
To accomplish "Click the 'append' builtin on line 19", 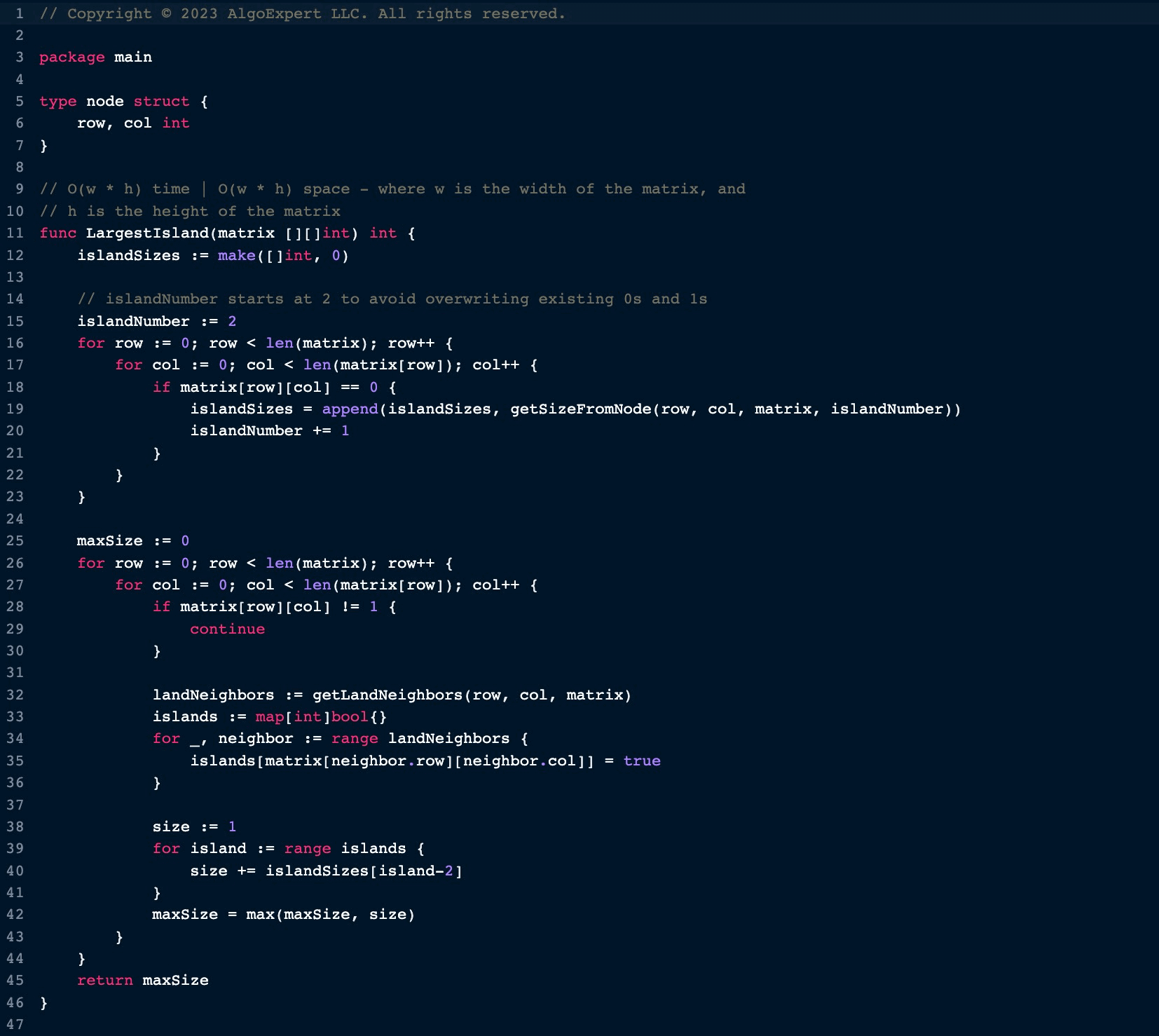I will 350,409.
